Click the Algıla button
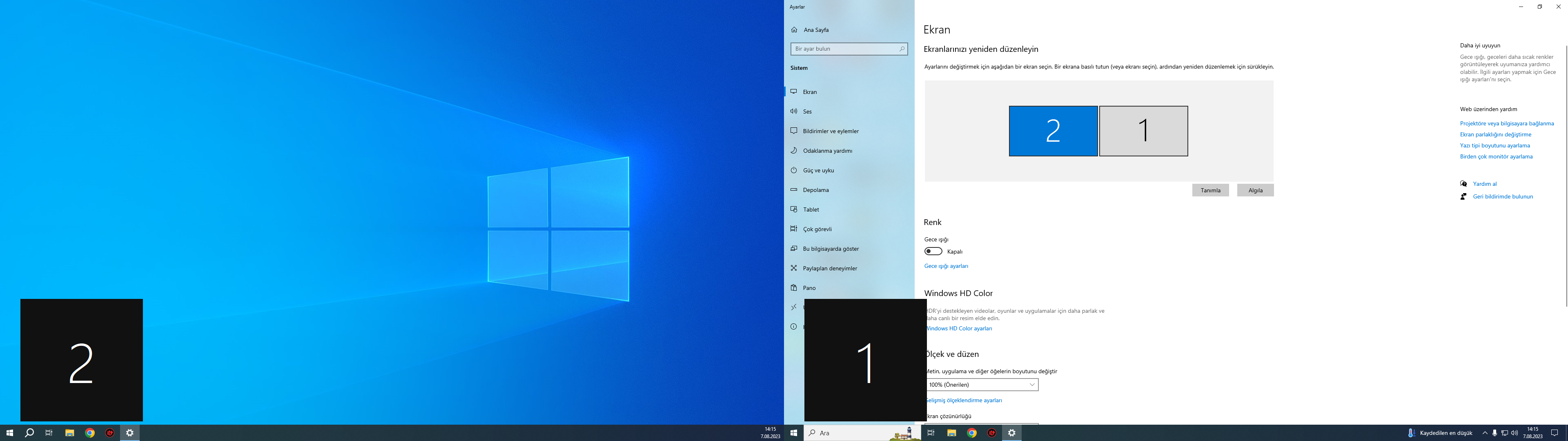 tap(1255, 190)
